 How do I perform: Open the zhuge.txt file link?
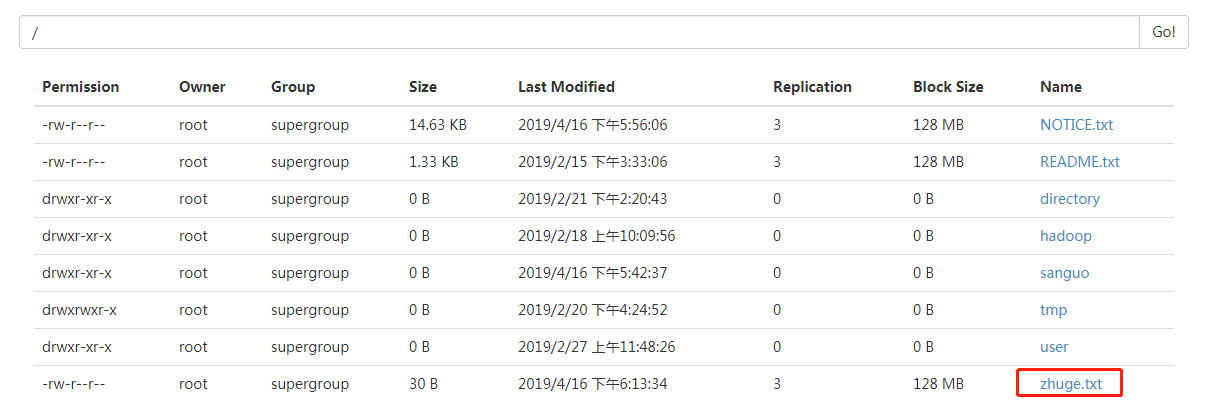pyautogui.click(x=1070, y=384)
